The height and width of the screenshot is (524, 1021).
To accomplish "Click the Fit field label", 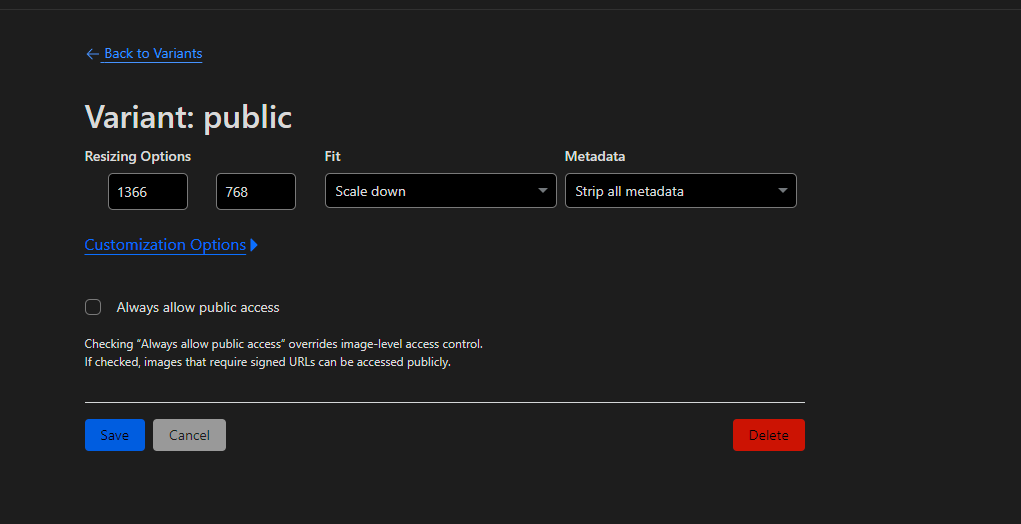I will [333, 157].
